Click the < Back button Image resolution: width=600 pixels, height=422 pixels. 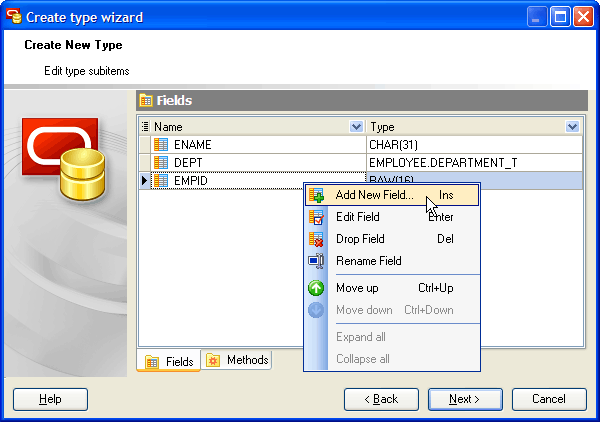[x=381, y=399]
